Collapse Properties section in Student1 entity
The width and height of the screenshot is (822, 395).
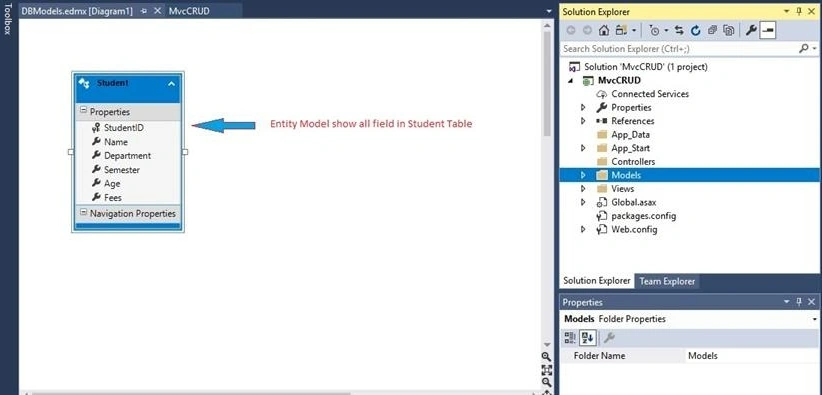tap(83, 111)
